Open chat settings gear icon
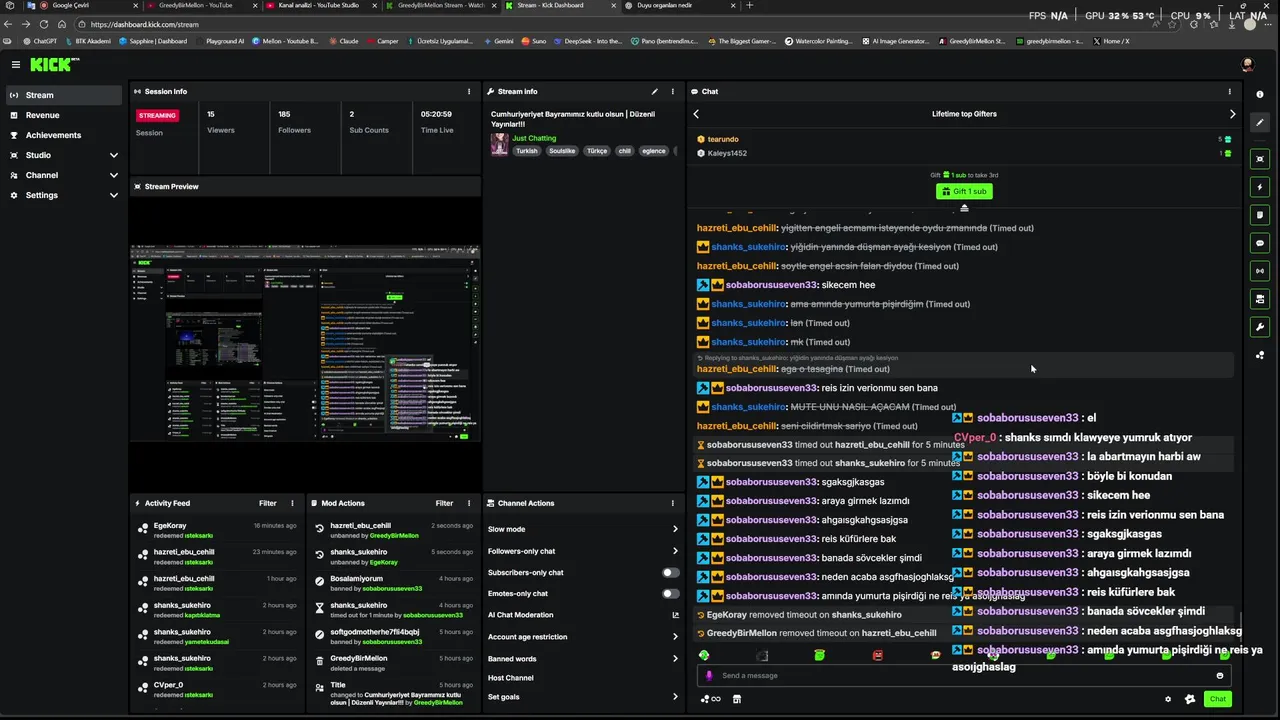1280x720 pixels. coord(1168,699)
